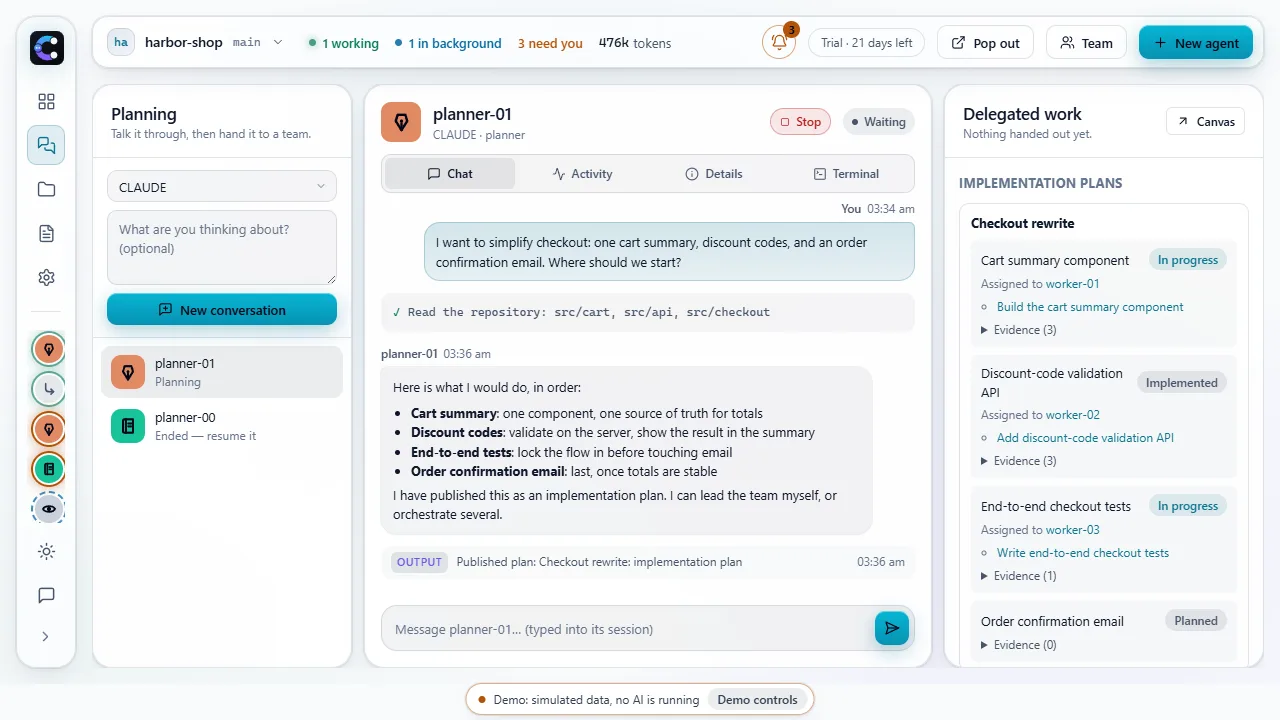Expand the sidebar with the chevron arrow
The image size is (1280, 720).
click(46, 636)
